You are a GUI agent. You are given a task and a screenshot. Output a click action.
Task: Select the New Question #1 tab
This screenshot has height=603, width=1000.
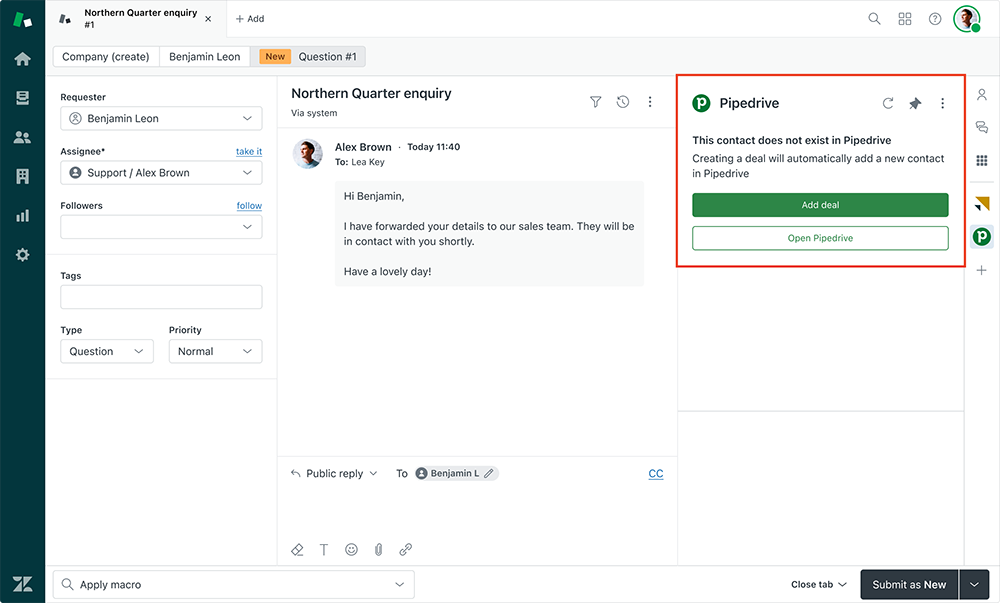coord(308,57)
